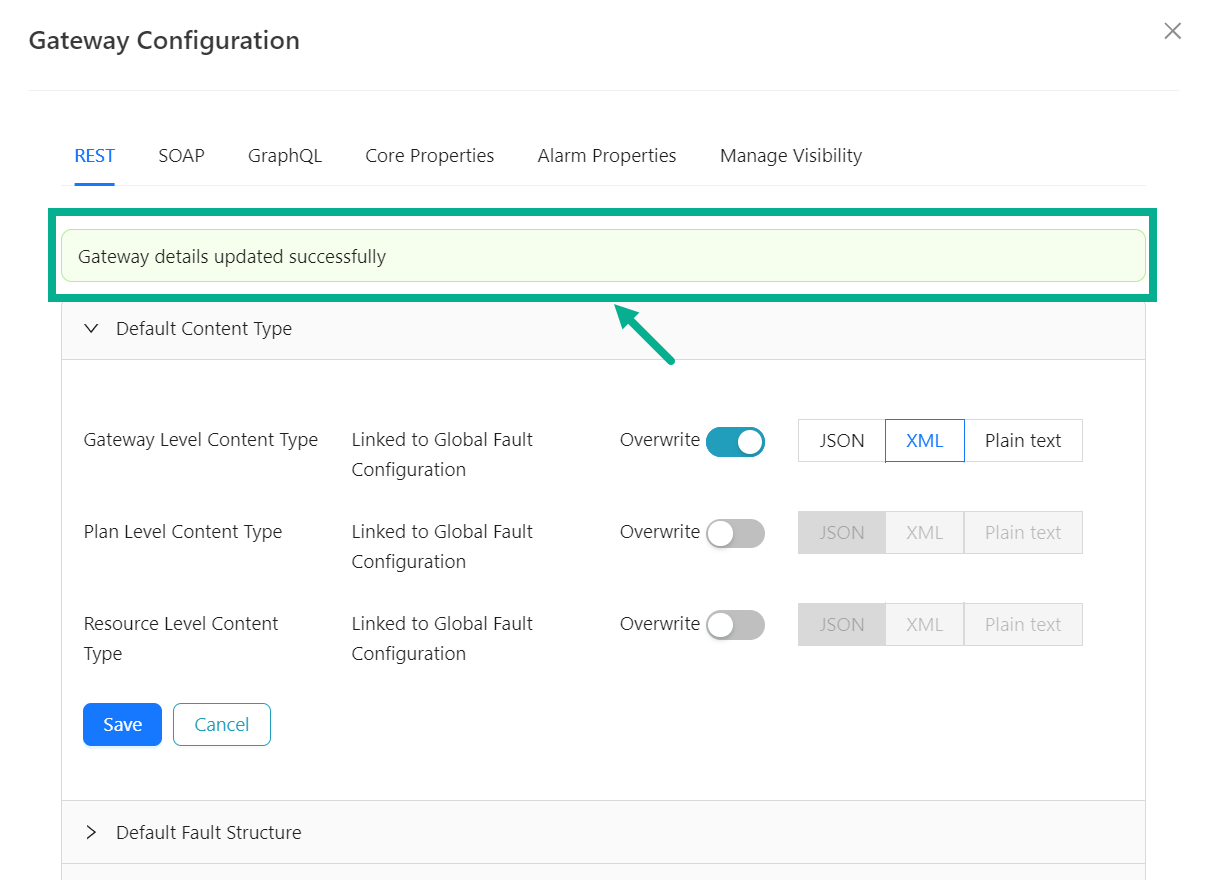Turn on Resource Level Content Type overwrite
1205x880 pixels.
pyautogui.click(x=735, y=625)
